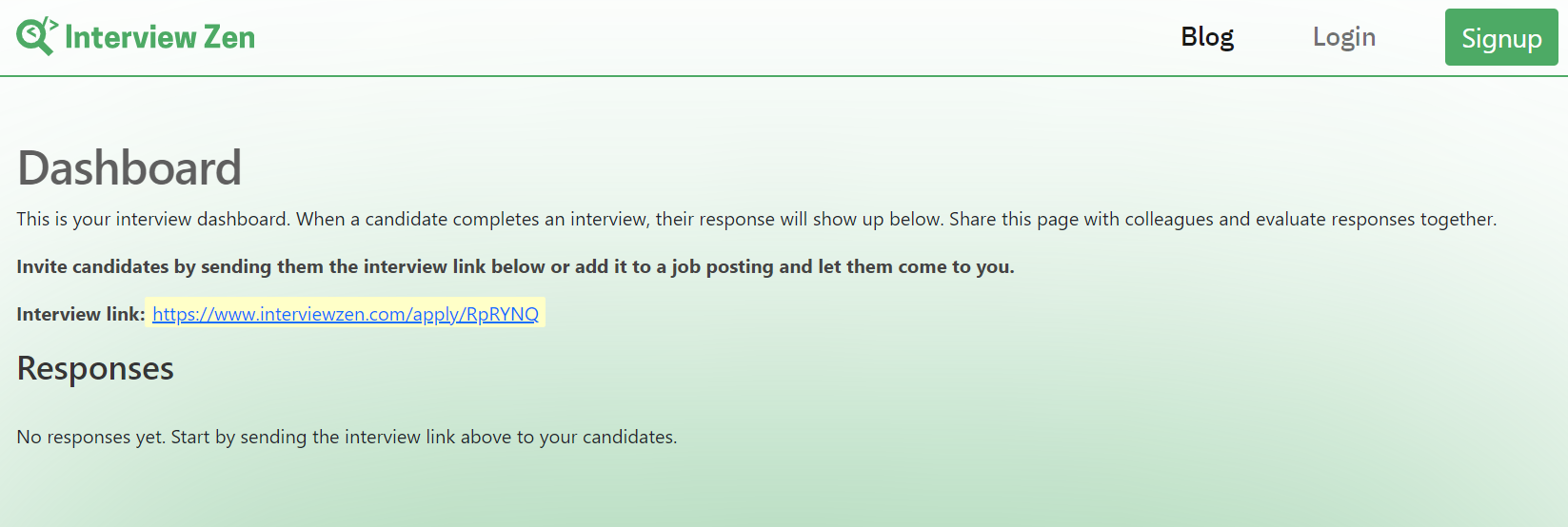Click the word "Zen" in the brand logo
1568x527 pixels.
229,37
